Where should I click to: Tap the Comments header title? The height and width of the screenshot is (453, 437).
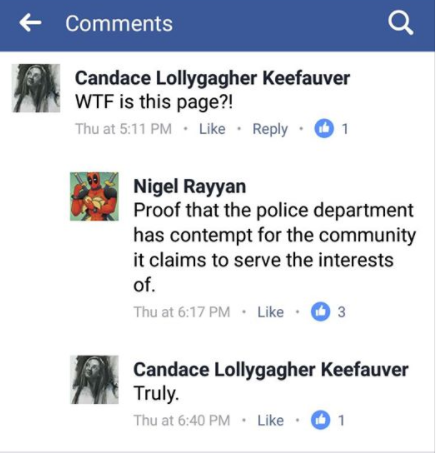pos(119,24)
